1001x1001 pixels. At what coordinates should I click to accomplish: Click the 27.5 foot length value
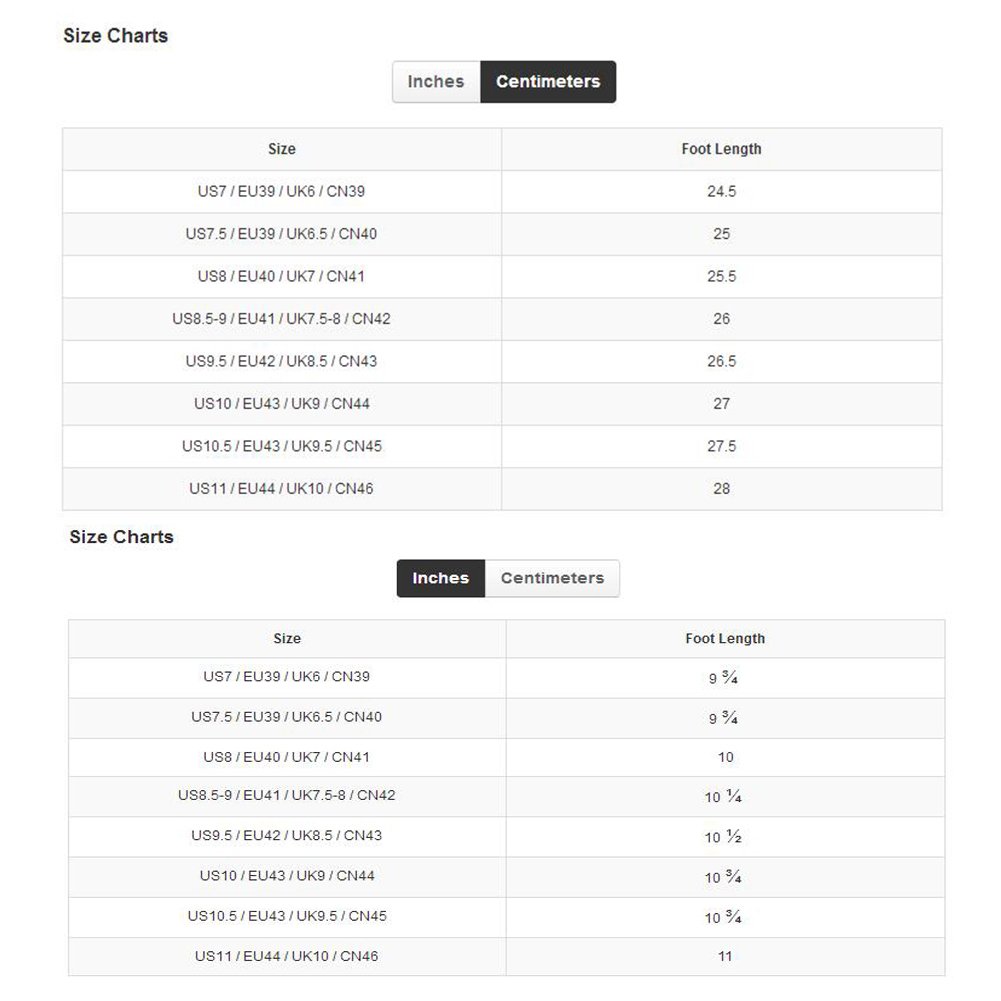click(721, 446)
